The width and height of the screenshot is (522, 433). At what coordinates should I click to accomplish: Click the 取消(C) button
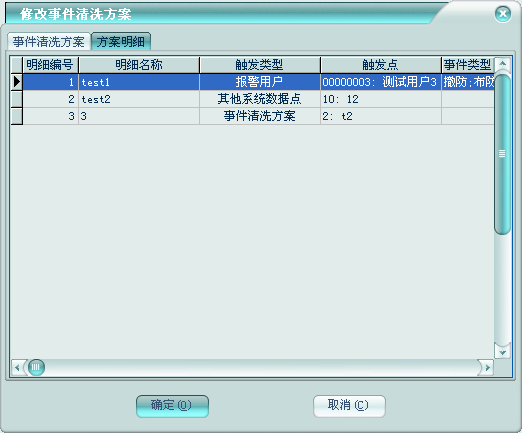pyautogui.click(x=349, y=406)
